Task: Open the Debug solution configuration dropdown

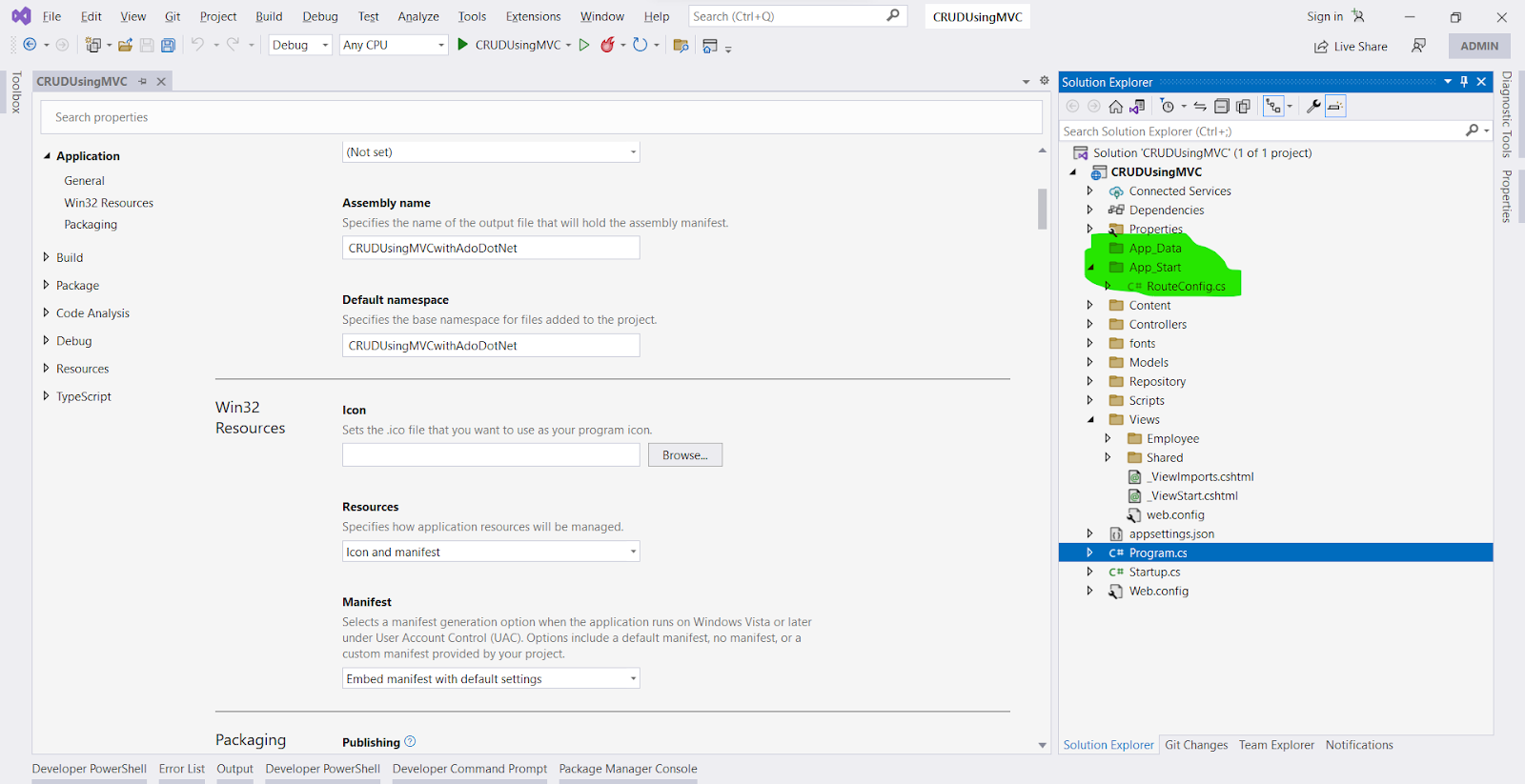Action: (300, 45)
